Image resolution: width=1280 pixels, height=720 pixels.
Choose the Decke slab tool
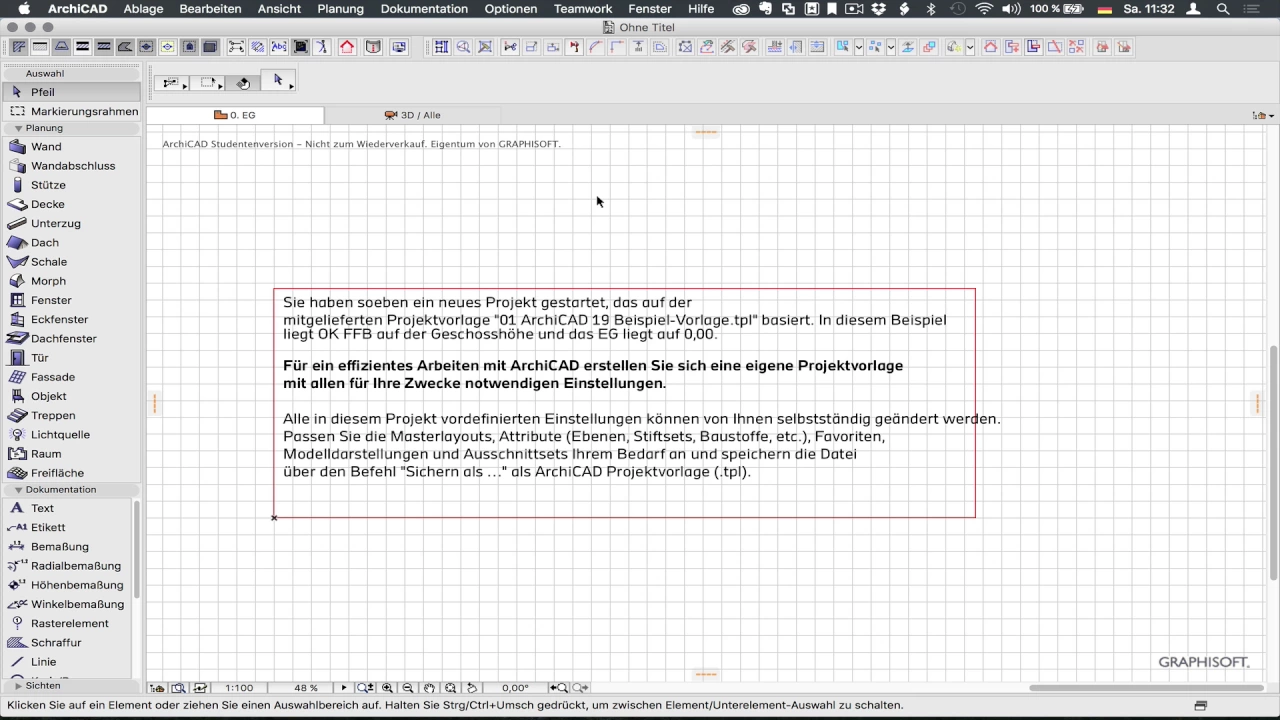coord(70,204)
